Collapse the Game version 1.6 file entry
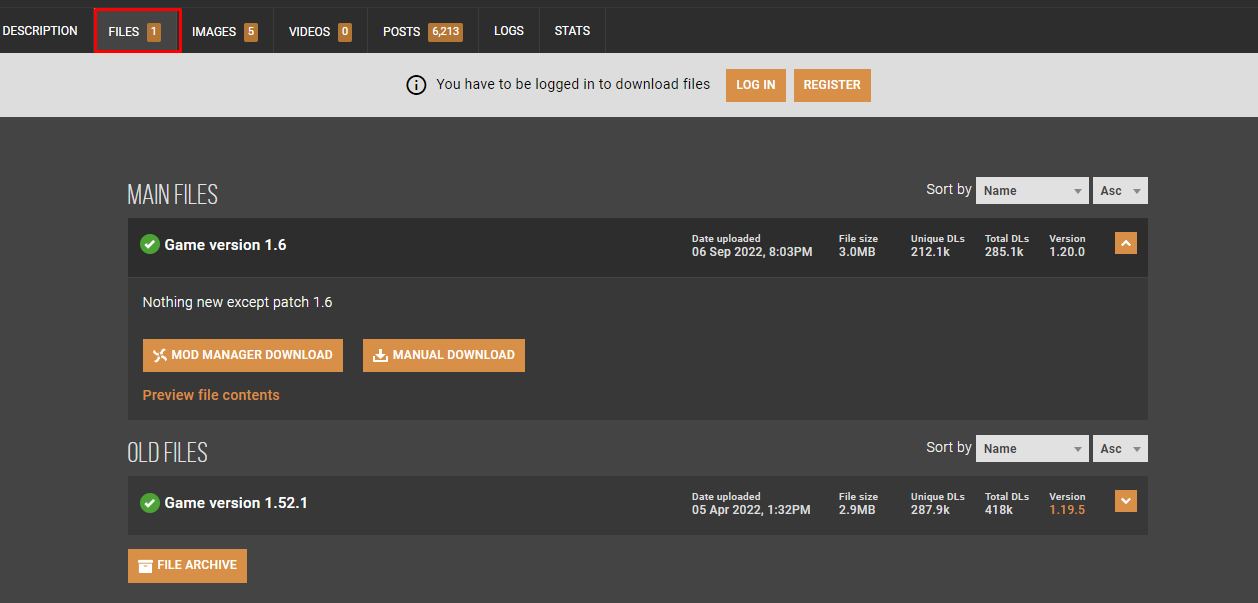Screen dimensions: 1258x603 (1125, 243)
